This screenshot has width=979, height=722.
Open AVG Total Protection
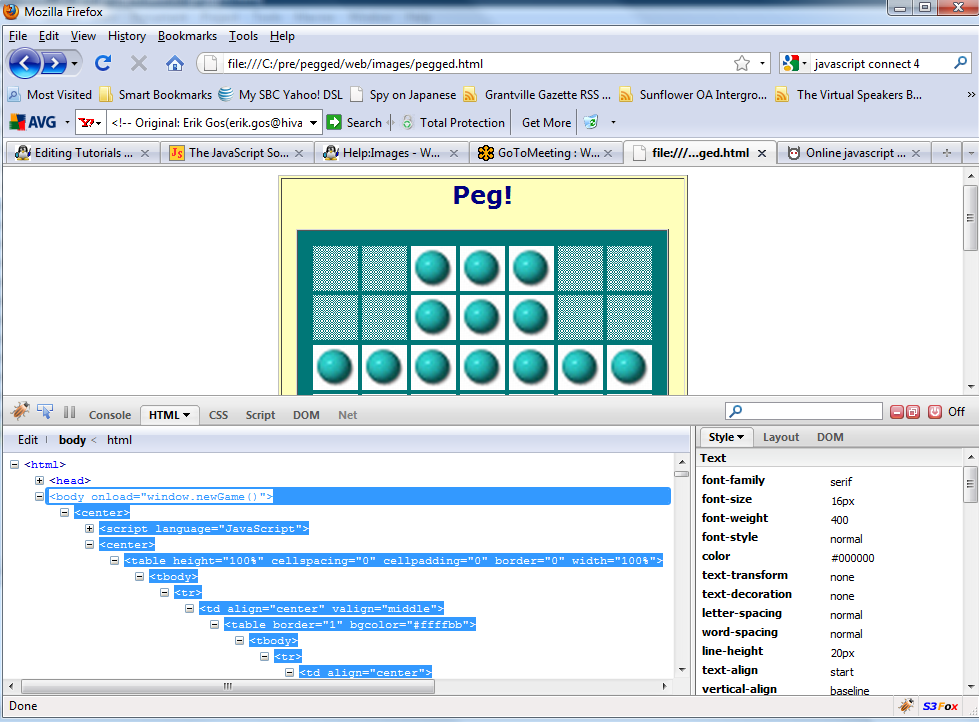pos(453,122)
